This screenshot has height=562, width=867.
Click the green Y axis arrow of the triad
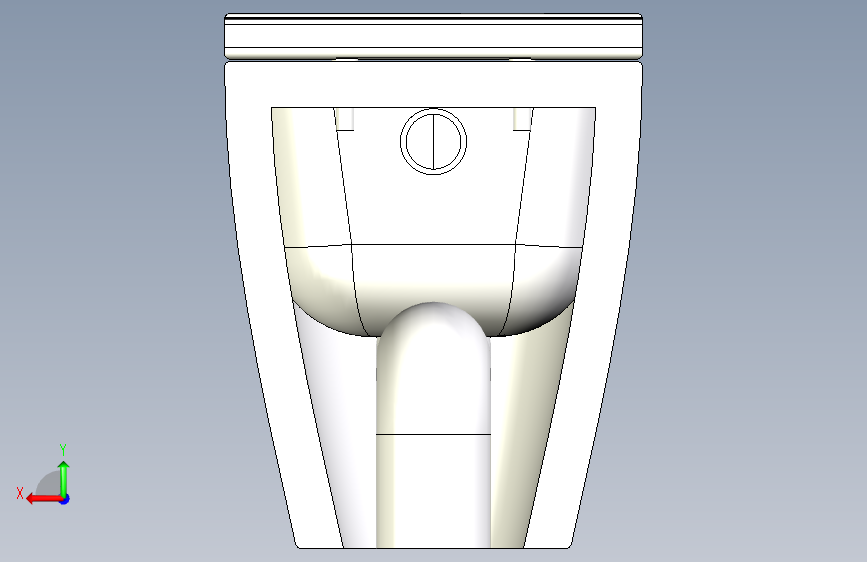[64, 478]
